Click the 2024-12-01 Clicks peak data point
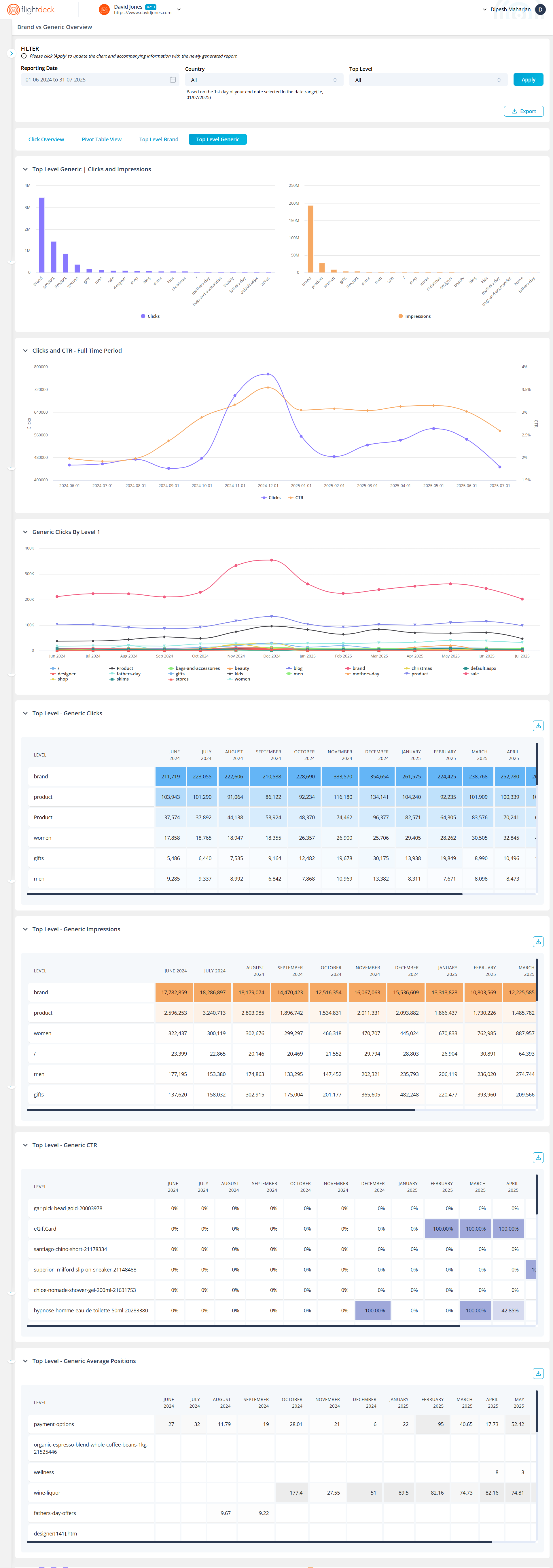 click(x=268, y=374)
